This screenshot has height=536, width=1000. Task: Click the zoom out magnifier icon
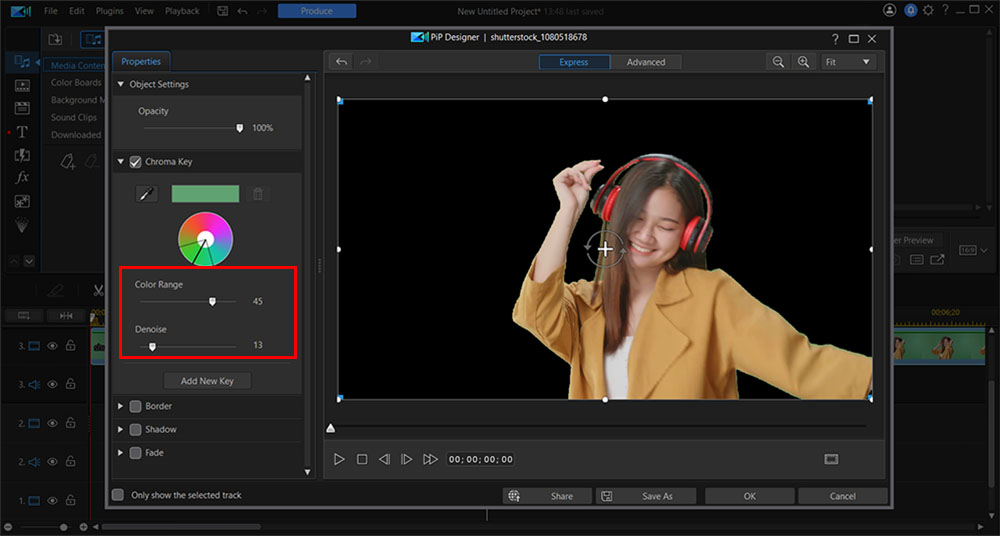coord(778,62)
